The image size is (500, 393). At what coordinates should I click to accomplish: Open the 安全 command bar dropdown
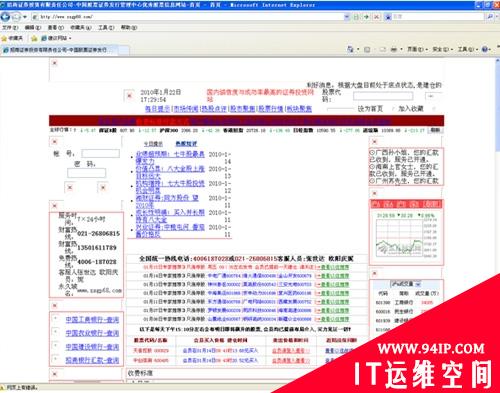click(x=442, y=49)
